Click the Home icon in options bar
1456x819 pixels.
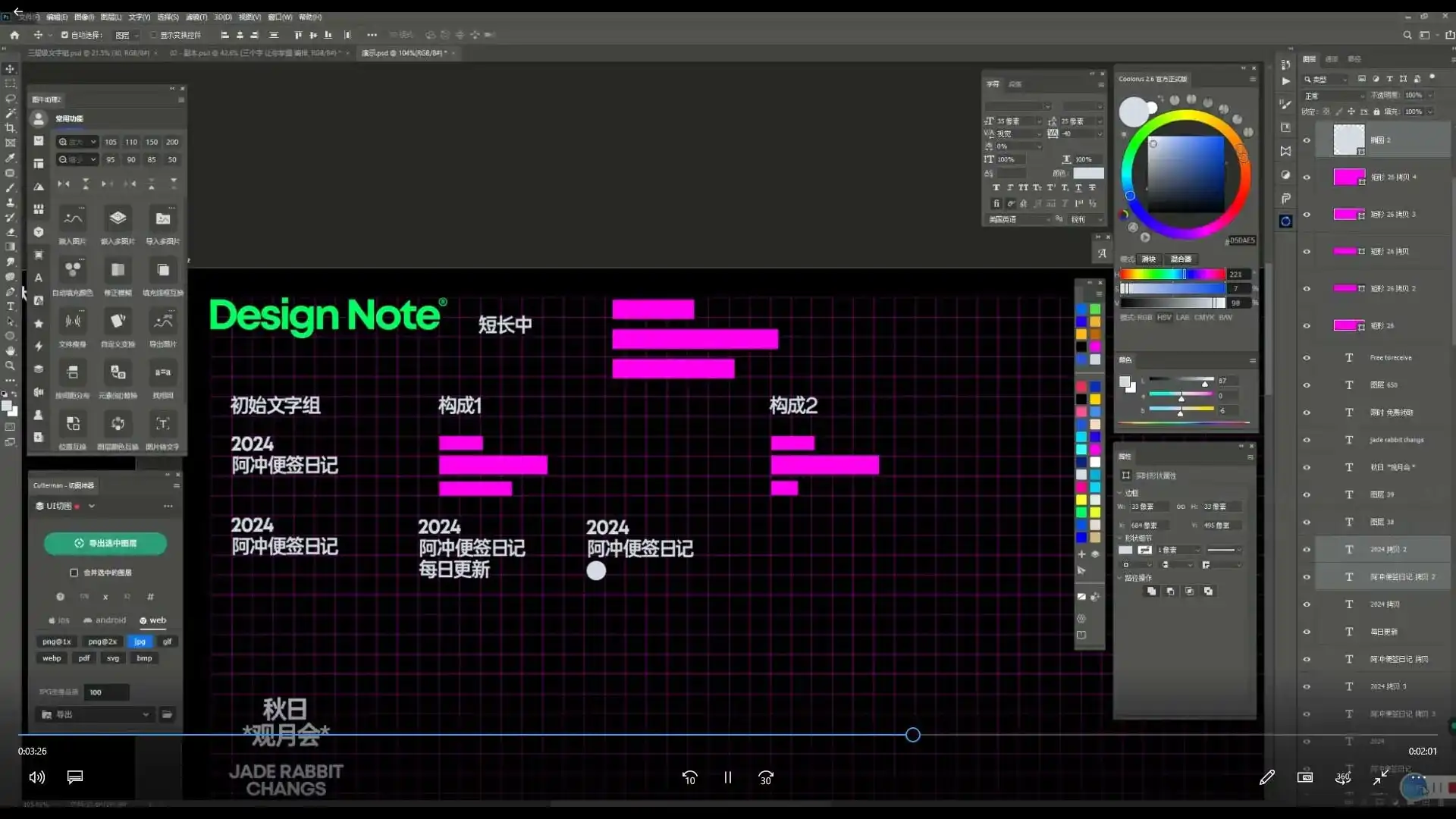tap(14, 35)
